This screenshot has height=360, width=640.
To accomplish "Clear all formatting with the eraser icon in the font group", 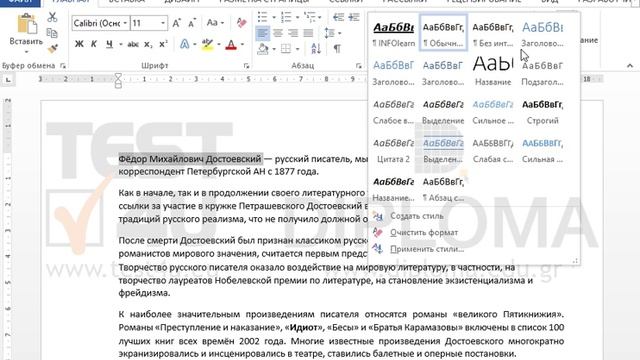I will 241,23.
